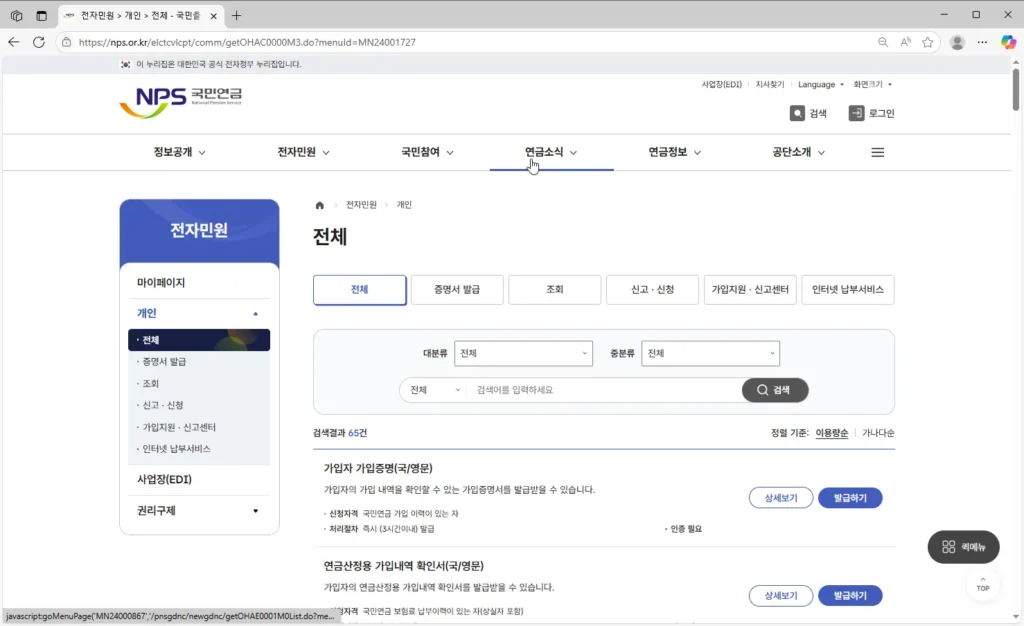Expand the 권리구제 sidebar section
The image size is (1024, 626).
pyautogui.click(x=199, y=510)
